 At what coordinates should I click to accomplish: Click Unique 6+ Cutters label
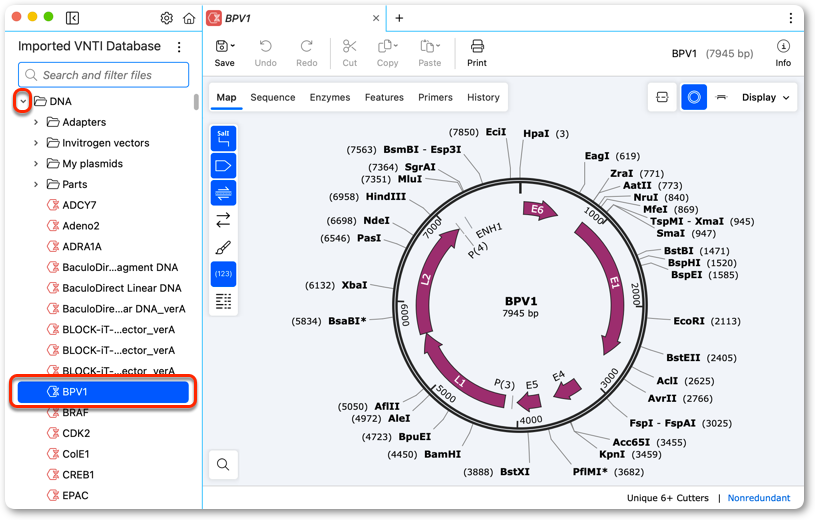(x=667, y=498)
